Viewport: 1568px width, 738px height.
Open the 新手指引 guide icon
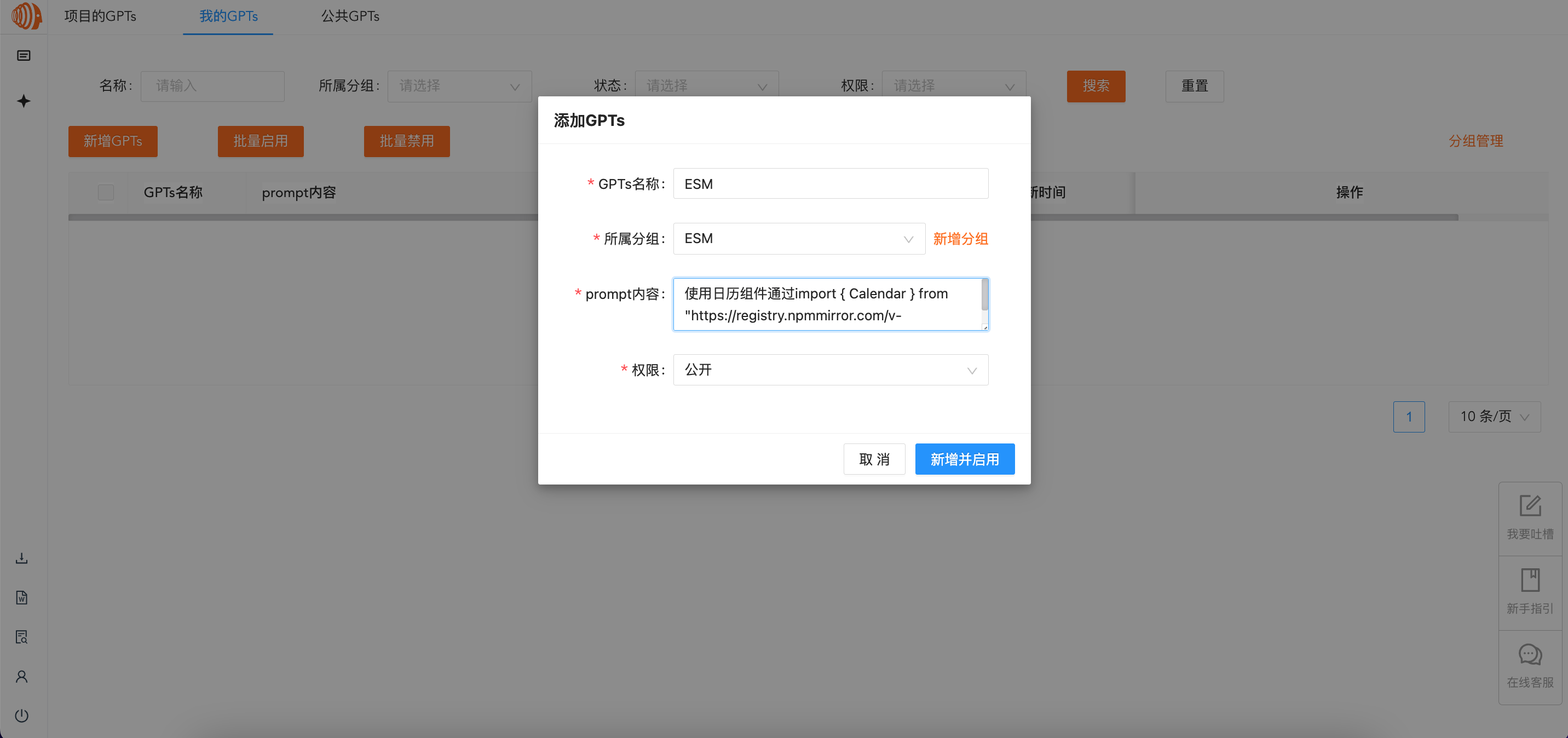pyautogui.click(x=1530, y=580)
